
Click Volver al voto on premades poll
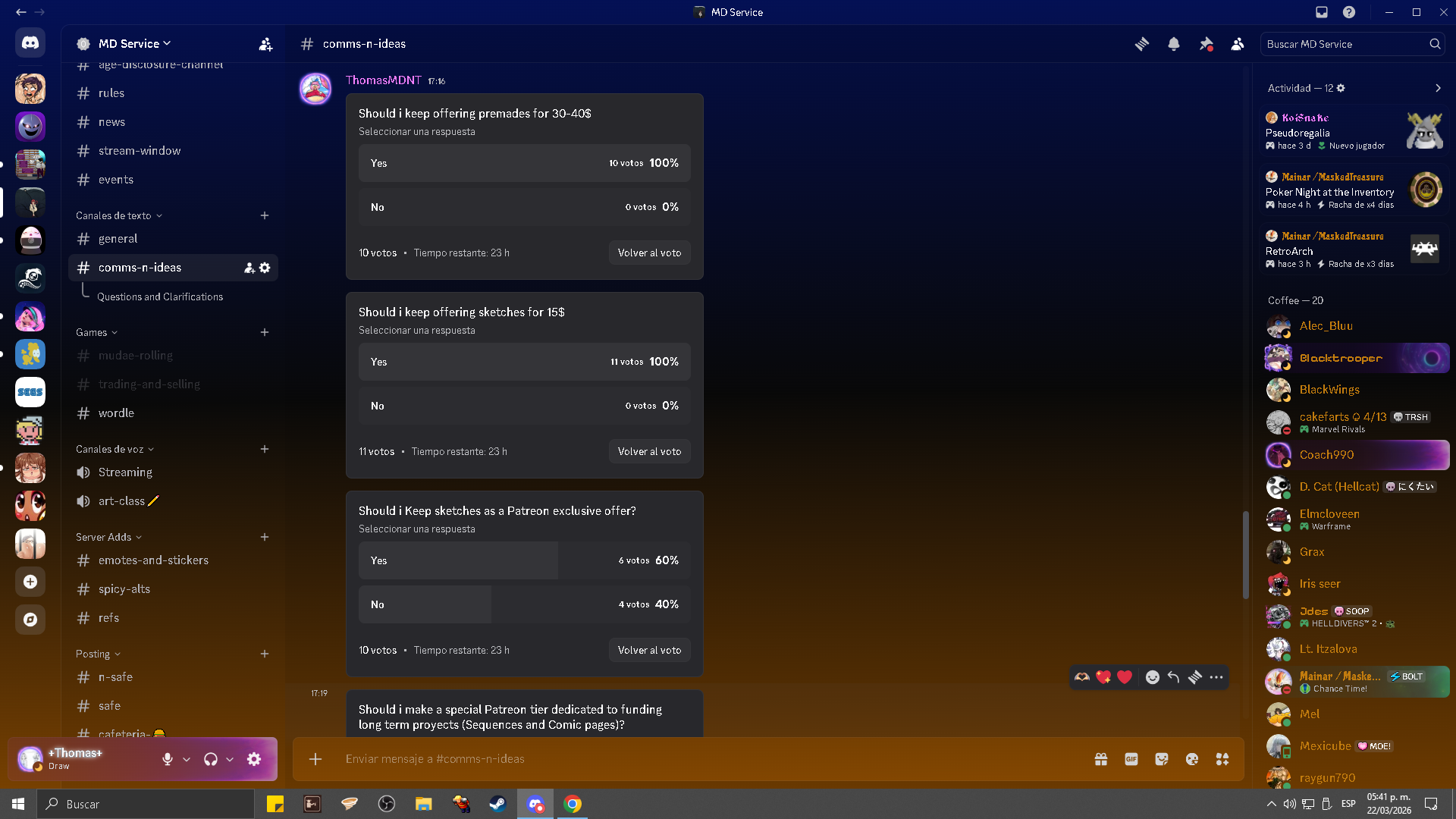[650, 253]
